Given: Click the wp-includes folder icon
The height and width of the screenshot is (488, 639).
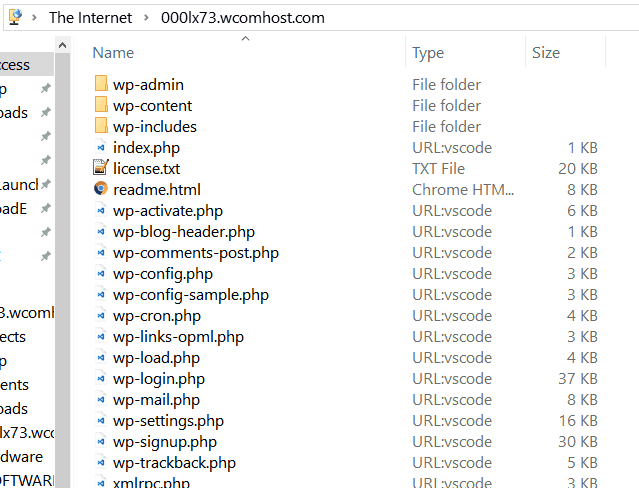Looking at the screenshot, I should coord(101,126).
